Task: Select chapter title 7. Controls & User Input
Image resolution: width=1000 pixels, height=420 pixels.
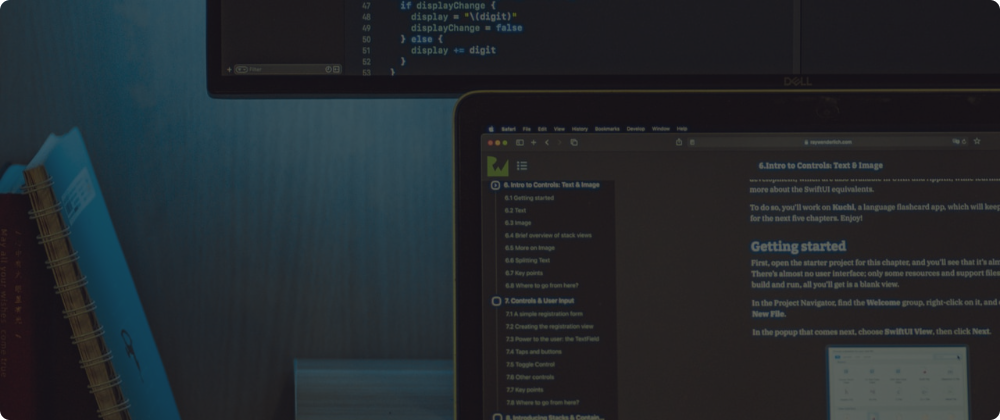Action: coord(540,301)
